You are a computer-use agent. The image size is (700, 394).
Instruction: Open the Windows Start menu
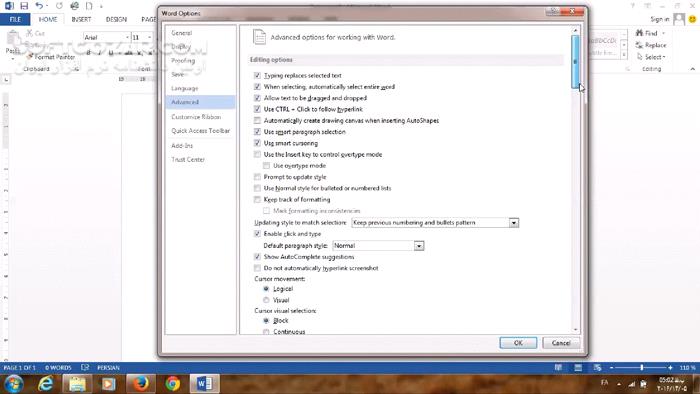click(13, 384)
